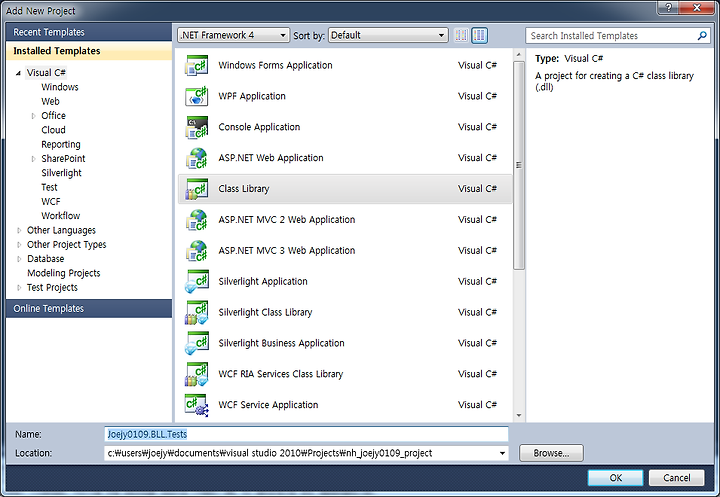Click the WPF Application template icon
Screen dimensions: 720x497
coord(197,96)
